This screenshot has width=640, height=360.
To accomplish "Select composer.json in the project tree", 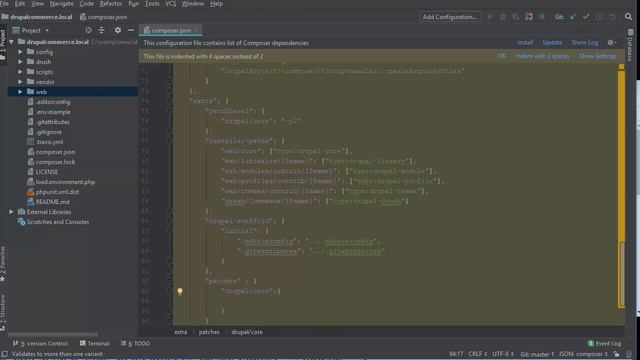I will [x=55, y=152].
